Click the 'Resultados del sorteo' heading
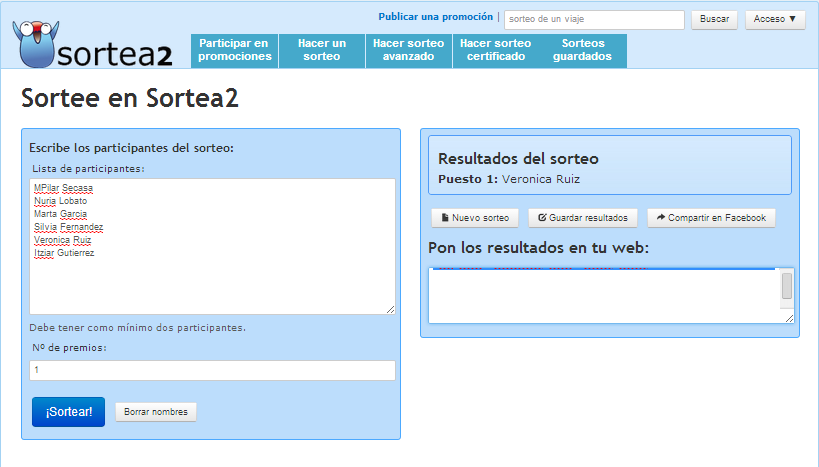Viewport: 819px width, 467px height. pyautogui.click(x=518, y=158)
